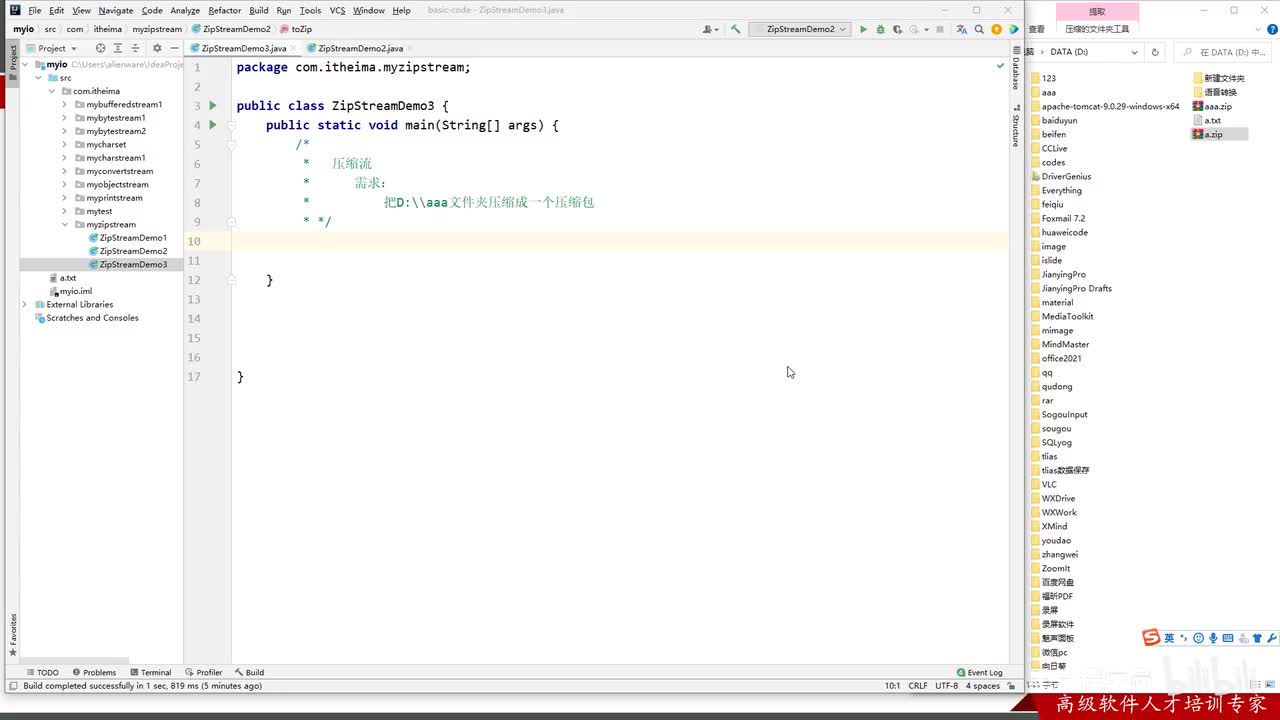Open the Event Log
The width and height of the screenshot is (1280, 720).
[979, 672]
